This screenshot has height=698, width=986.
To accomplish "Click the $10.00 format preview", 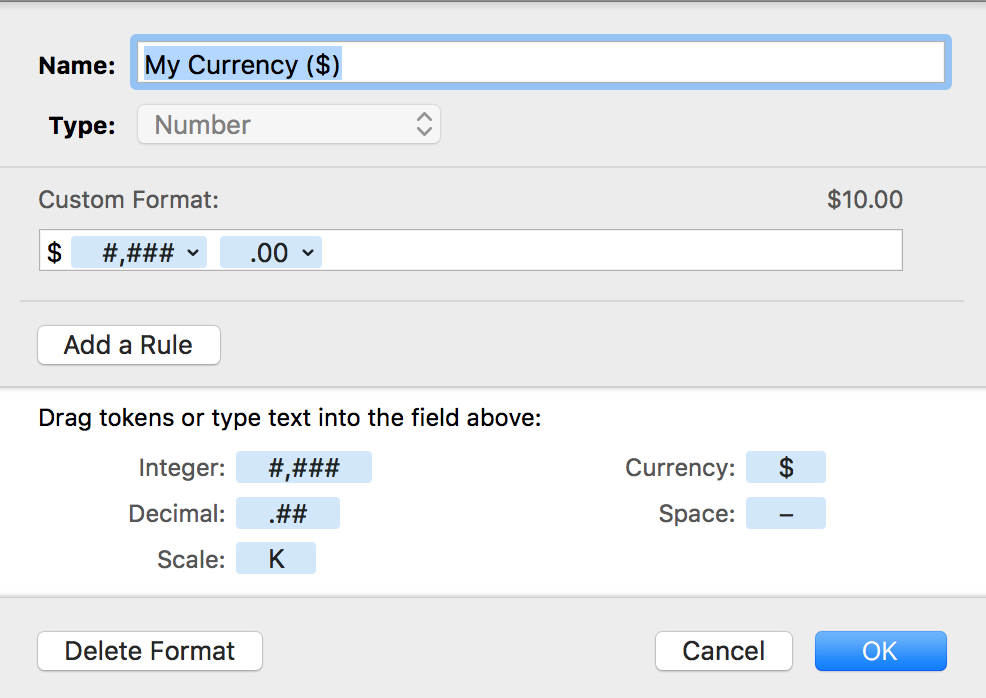I will click(864, 200).
